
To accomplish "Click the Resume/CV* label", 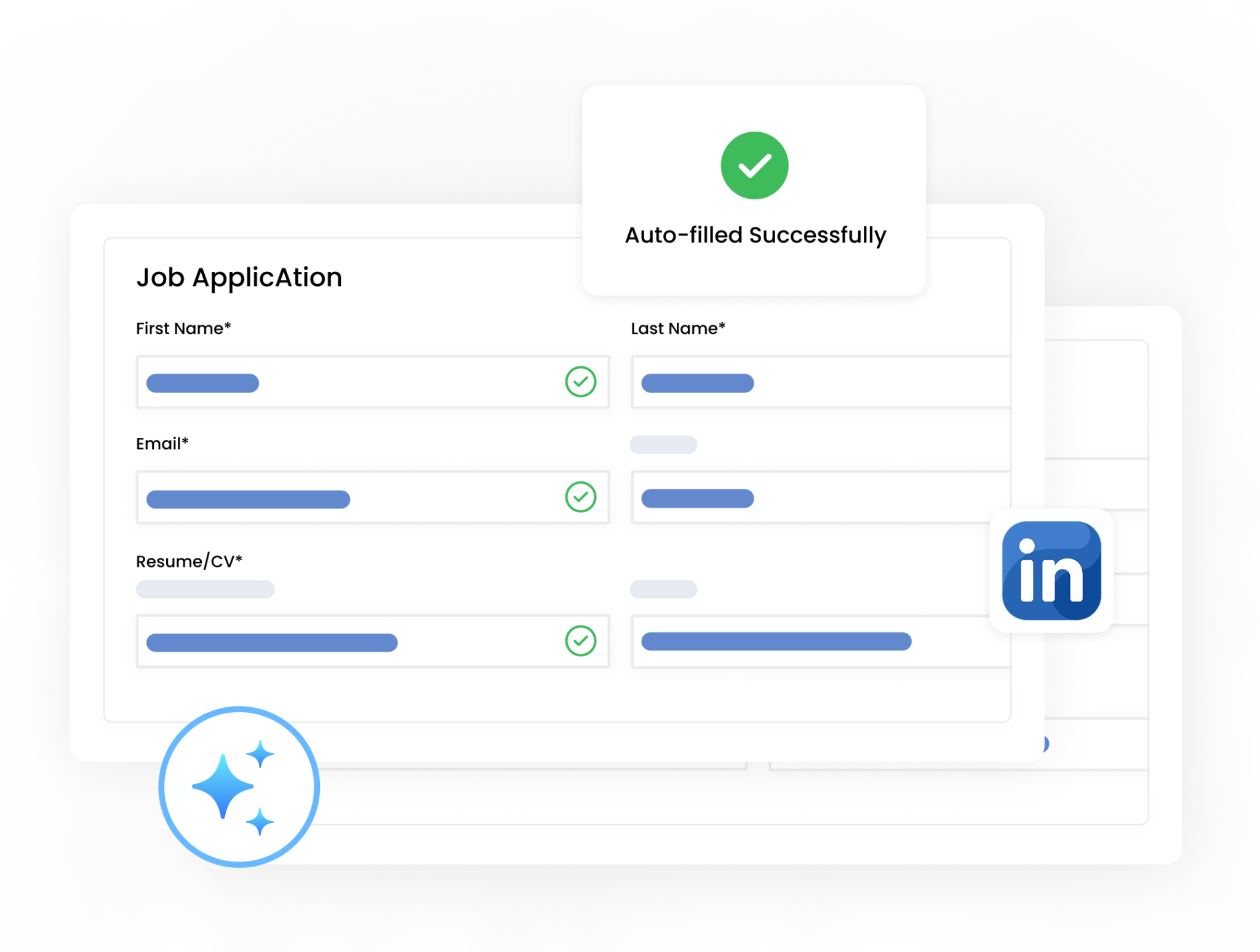I will [189, 561].
